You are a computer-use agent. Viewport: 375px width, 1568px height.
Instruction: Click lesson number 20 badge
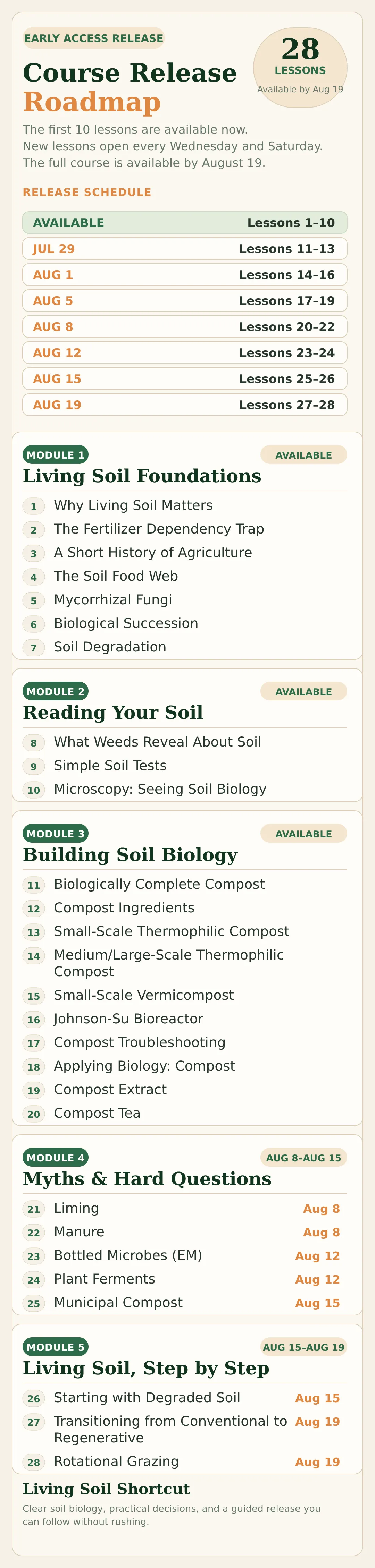(x=33, y=1114)
